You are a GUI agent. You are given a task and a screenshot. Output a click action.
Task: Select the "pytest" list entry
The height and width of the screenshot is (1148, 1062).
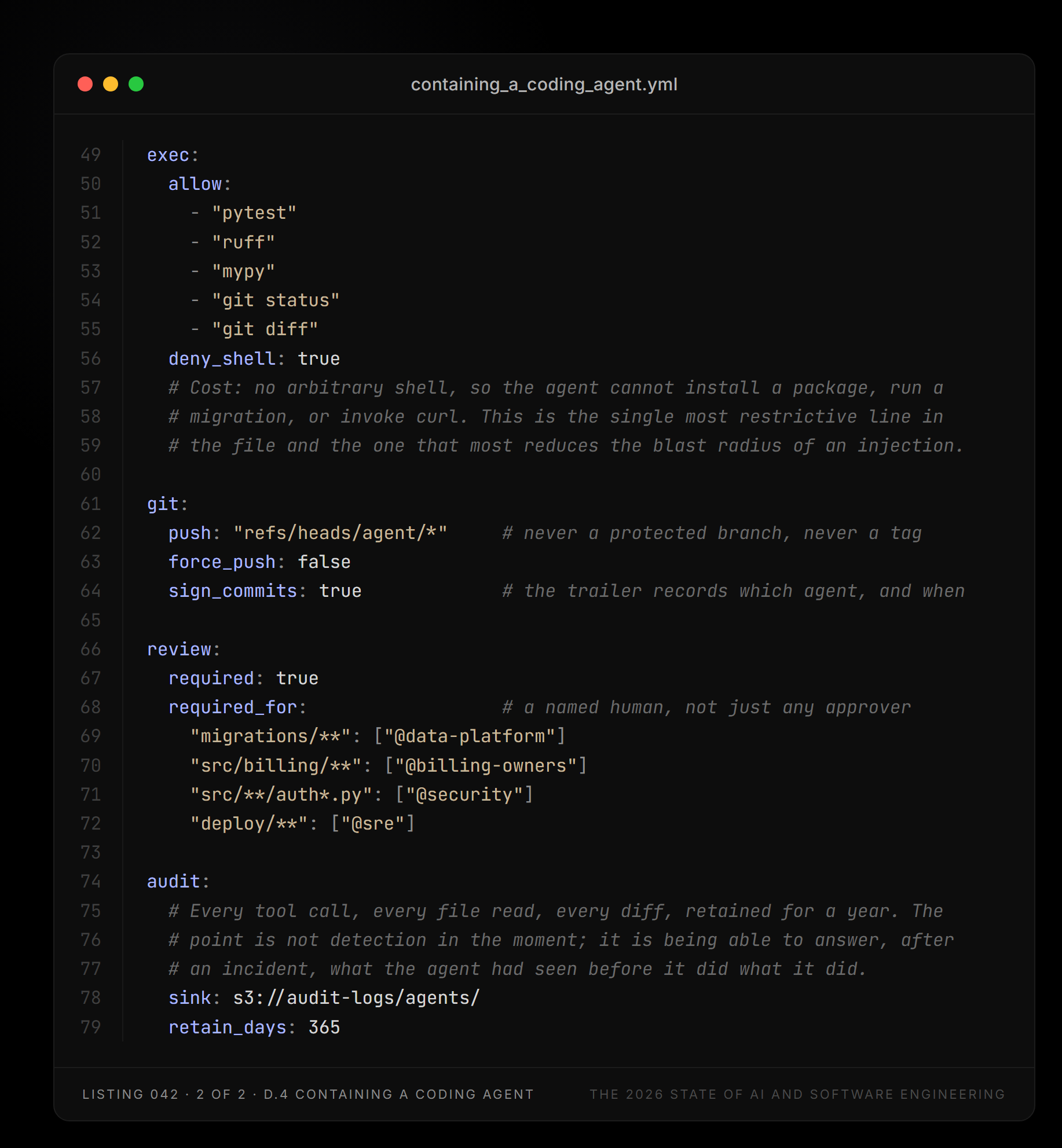click(254, 213)
